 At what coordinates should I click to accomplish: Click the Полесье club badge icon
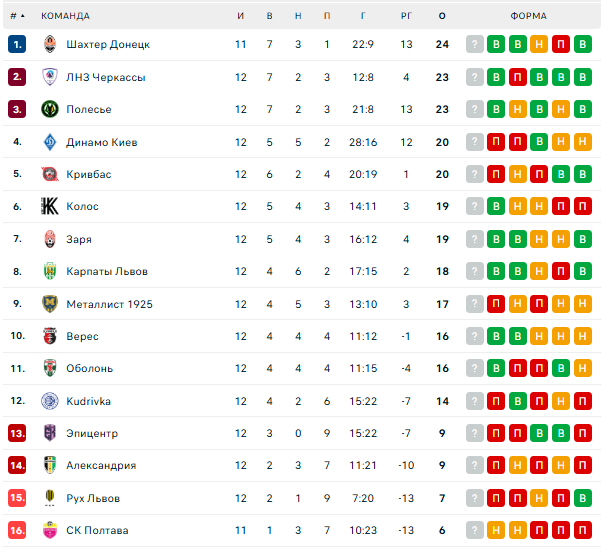click(50, 109)
